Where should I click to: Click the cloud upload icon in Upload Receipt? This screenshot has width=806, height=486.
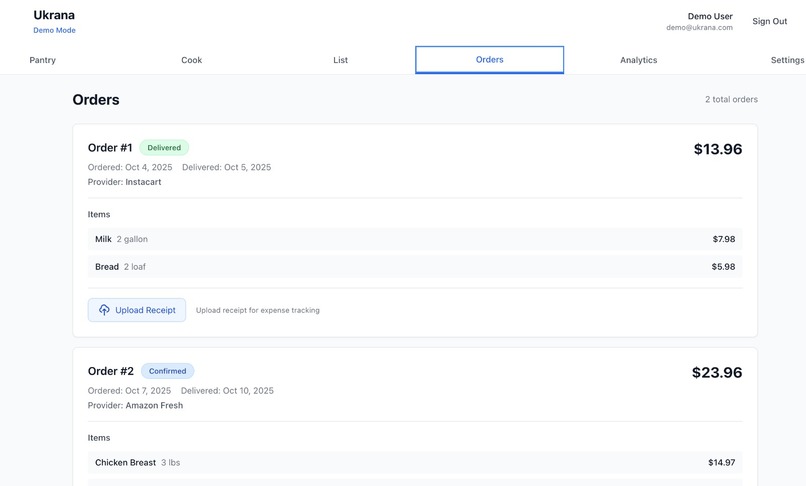104,310
